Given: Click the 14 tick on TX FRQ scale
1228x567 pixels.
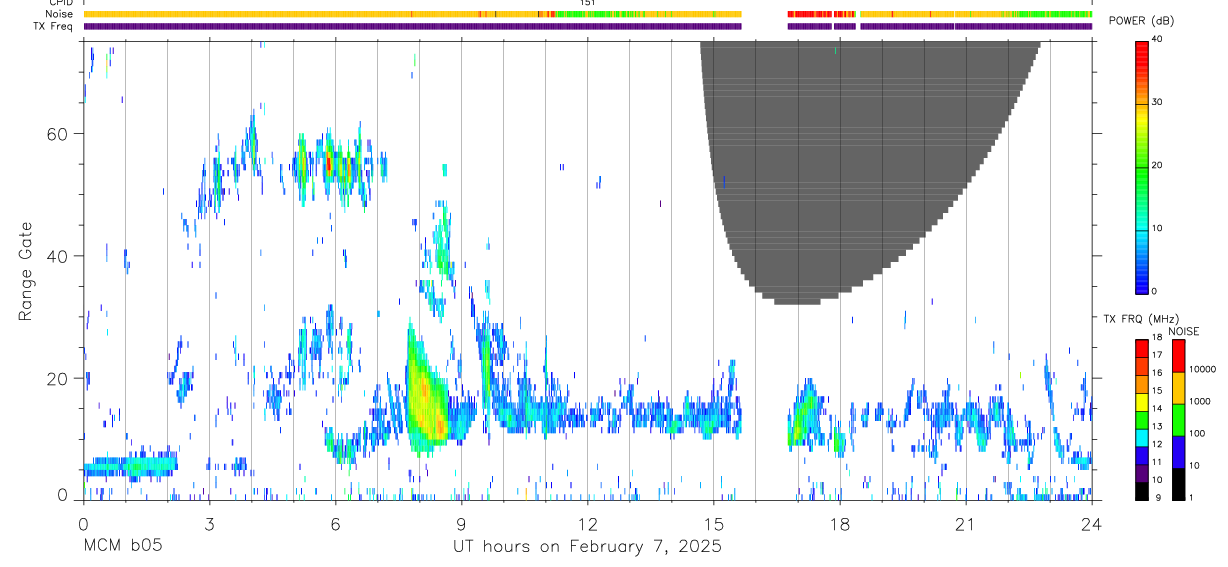Looking at the screenshot, I should pyautogui.click(x=1157, y=409).
